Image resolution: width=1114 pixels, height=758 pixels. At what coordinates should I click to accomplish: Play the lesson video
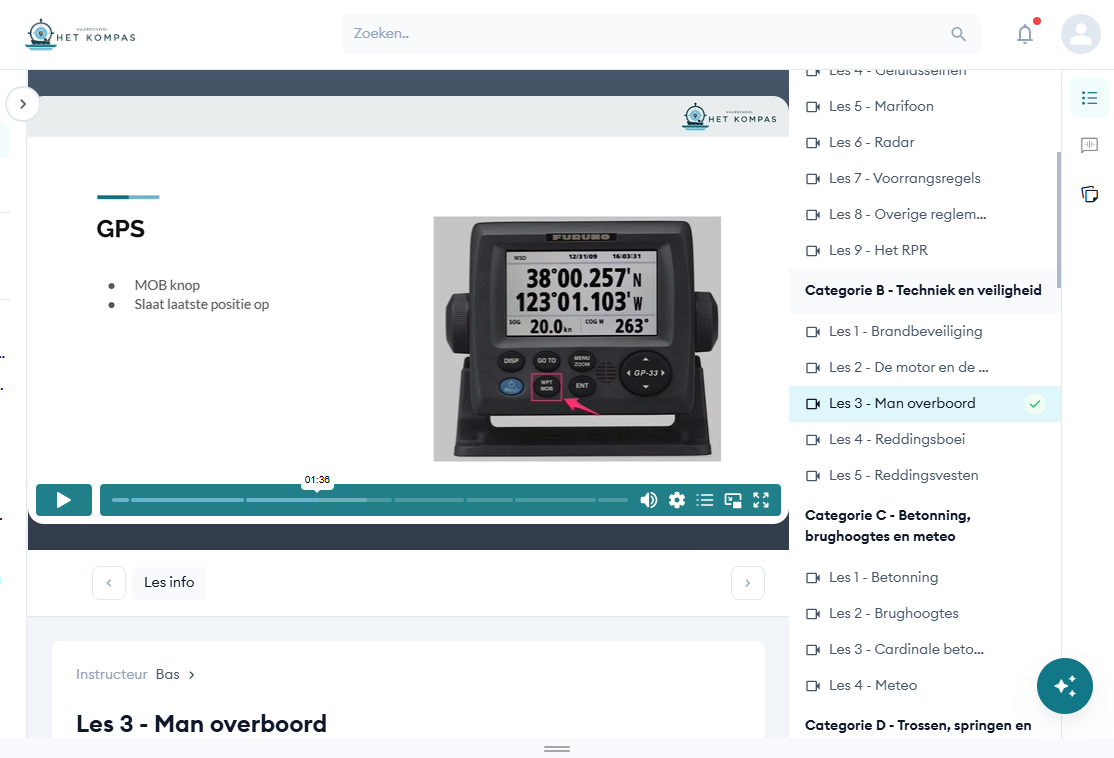[64, 500]
